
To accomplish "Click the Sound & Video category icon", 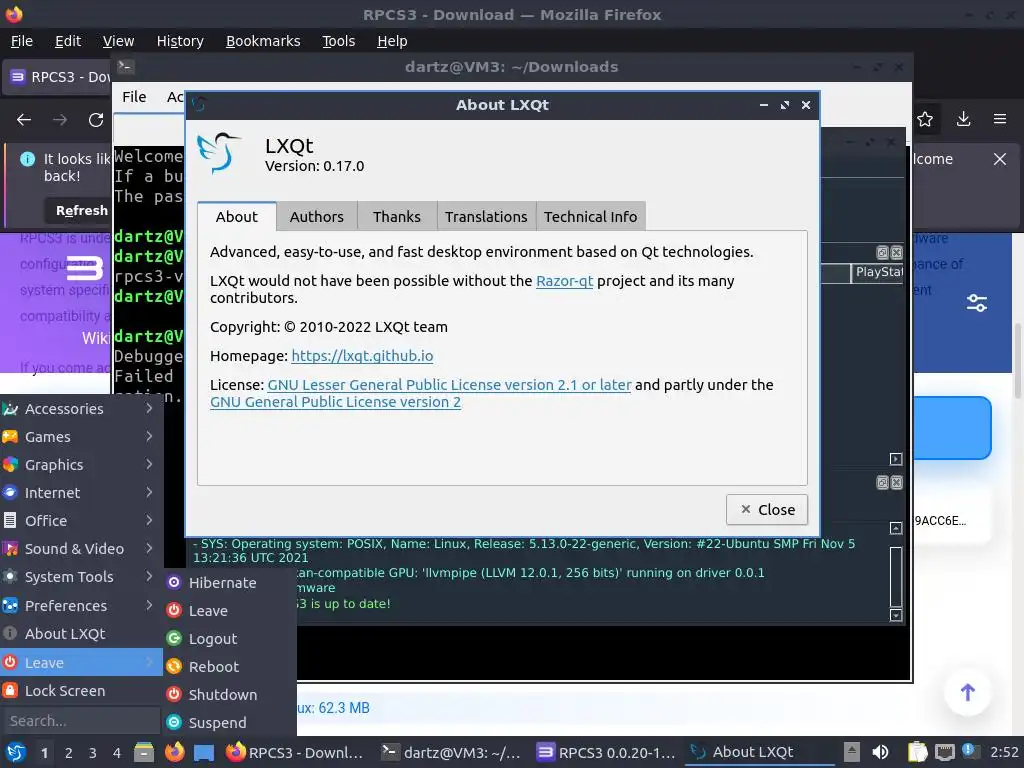I will tap(10, 549).
